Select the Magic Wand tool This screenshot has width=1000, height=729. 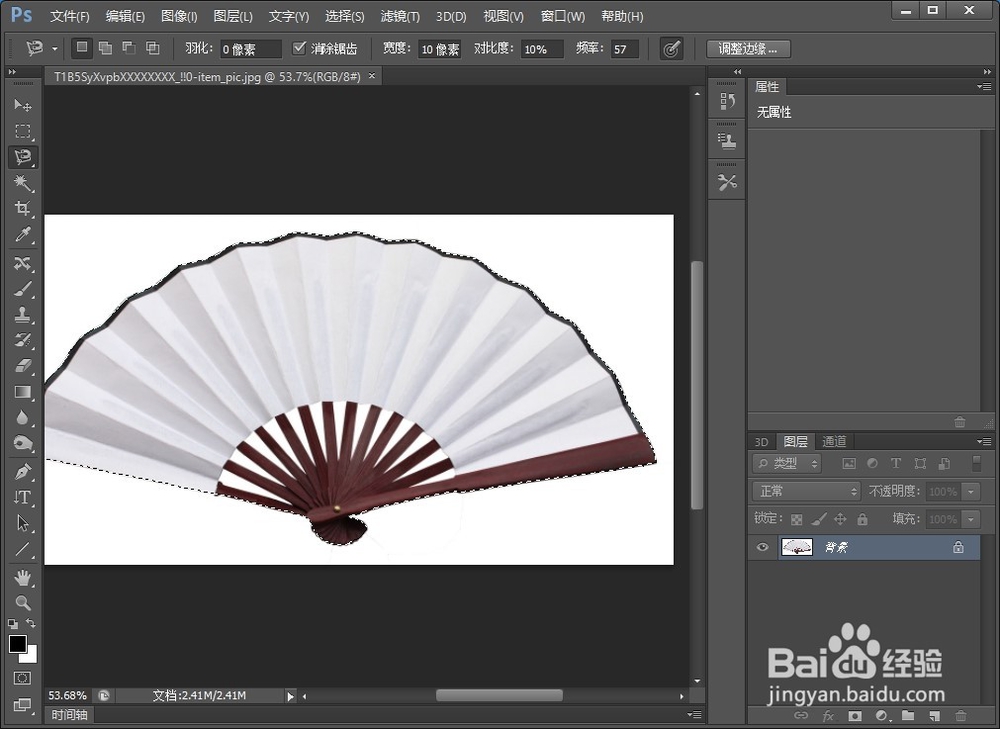23,183
